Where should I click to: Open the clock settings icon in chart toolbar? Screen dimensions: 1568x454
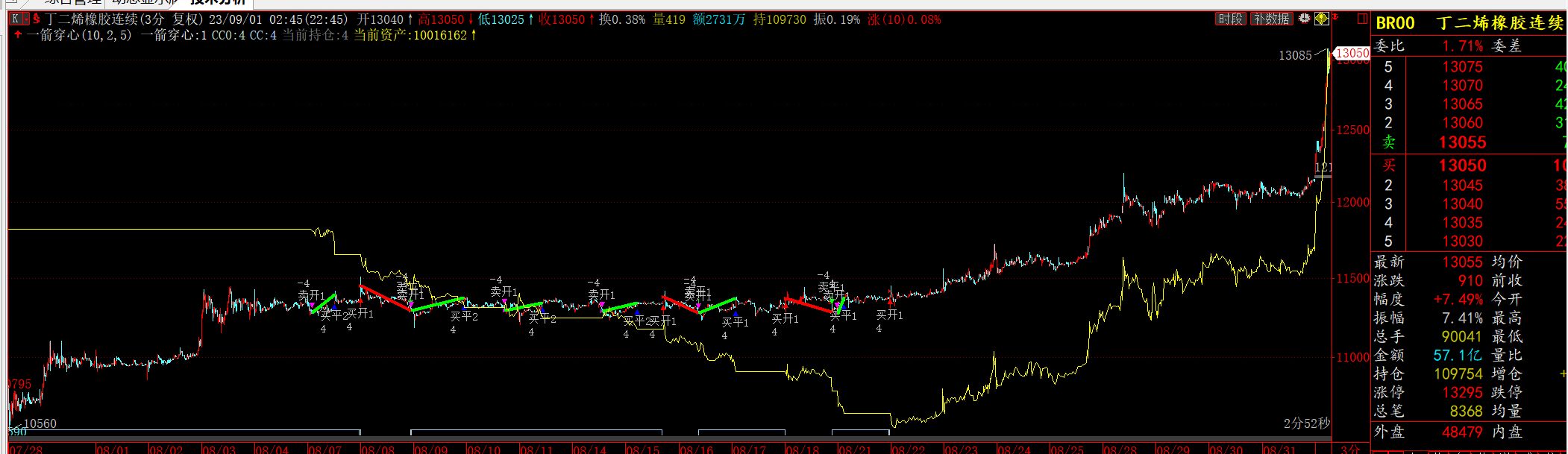pos(1304,19)
